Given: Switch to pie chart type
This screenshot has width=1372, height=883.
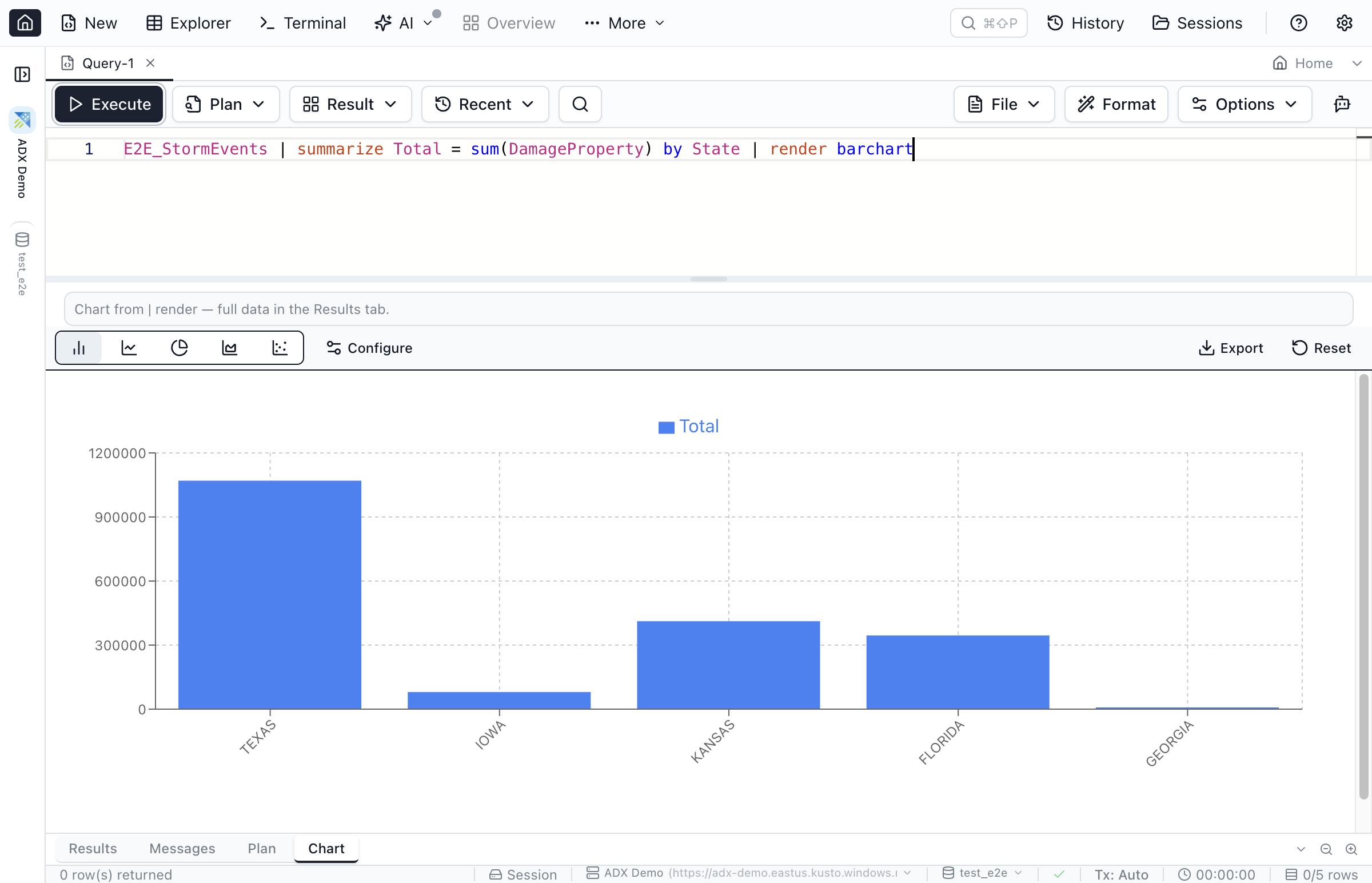Looking at the screenshot, I should pyautogui.click(x=180, y=348).
